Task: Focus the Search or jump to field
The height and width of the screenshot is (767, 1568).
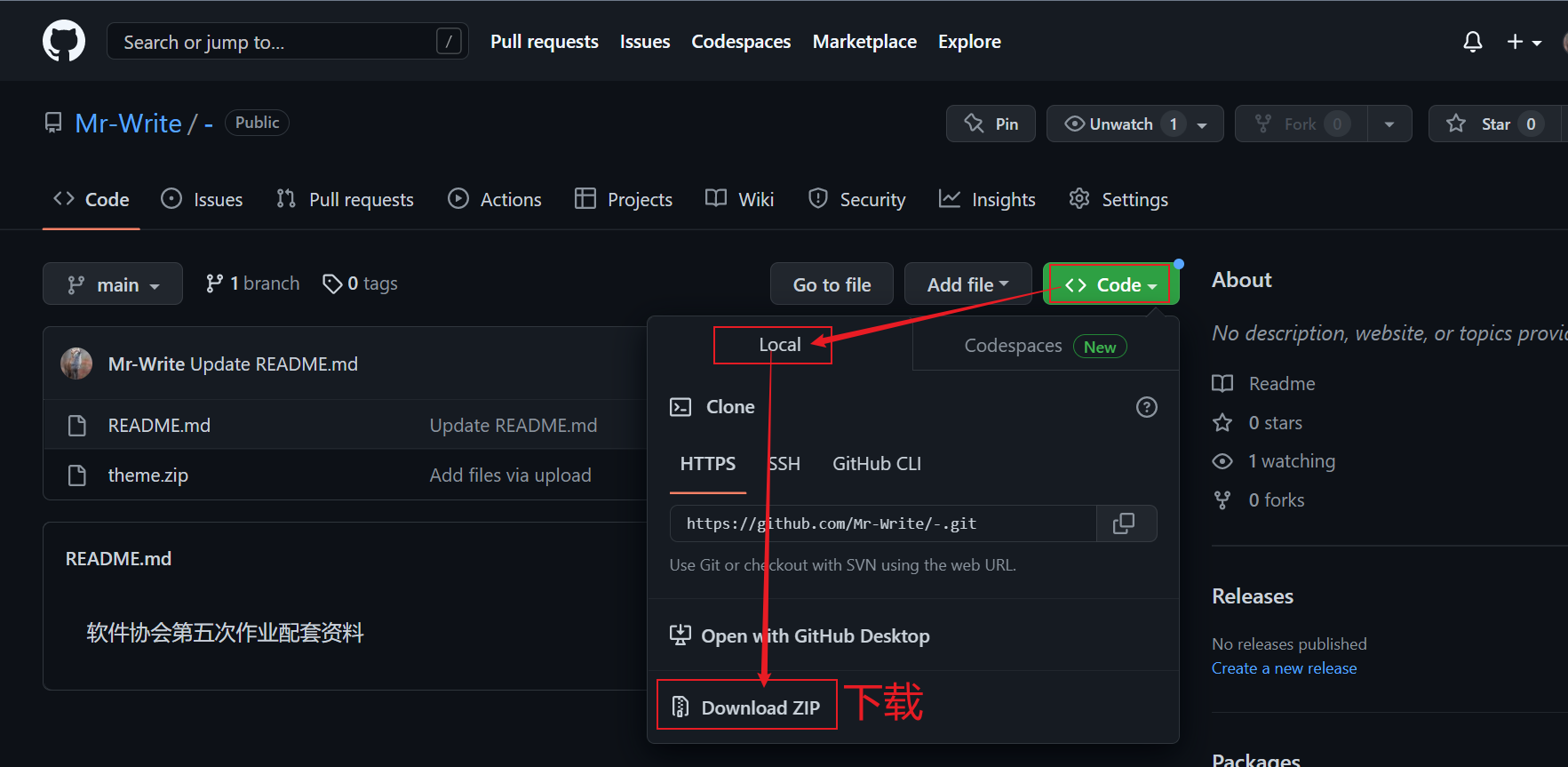Action: tap(287, 41)
